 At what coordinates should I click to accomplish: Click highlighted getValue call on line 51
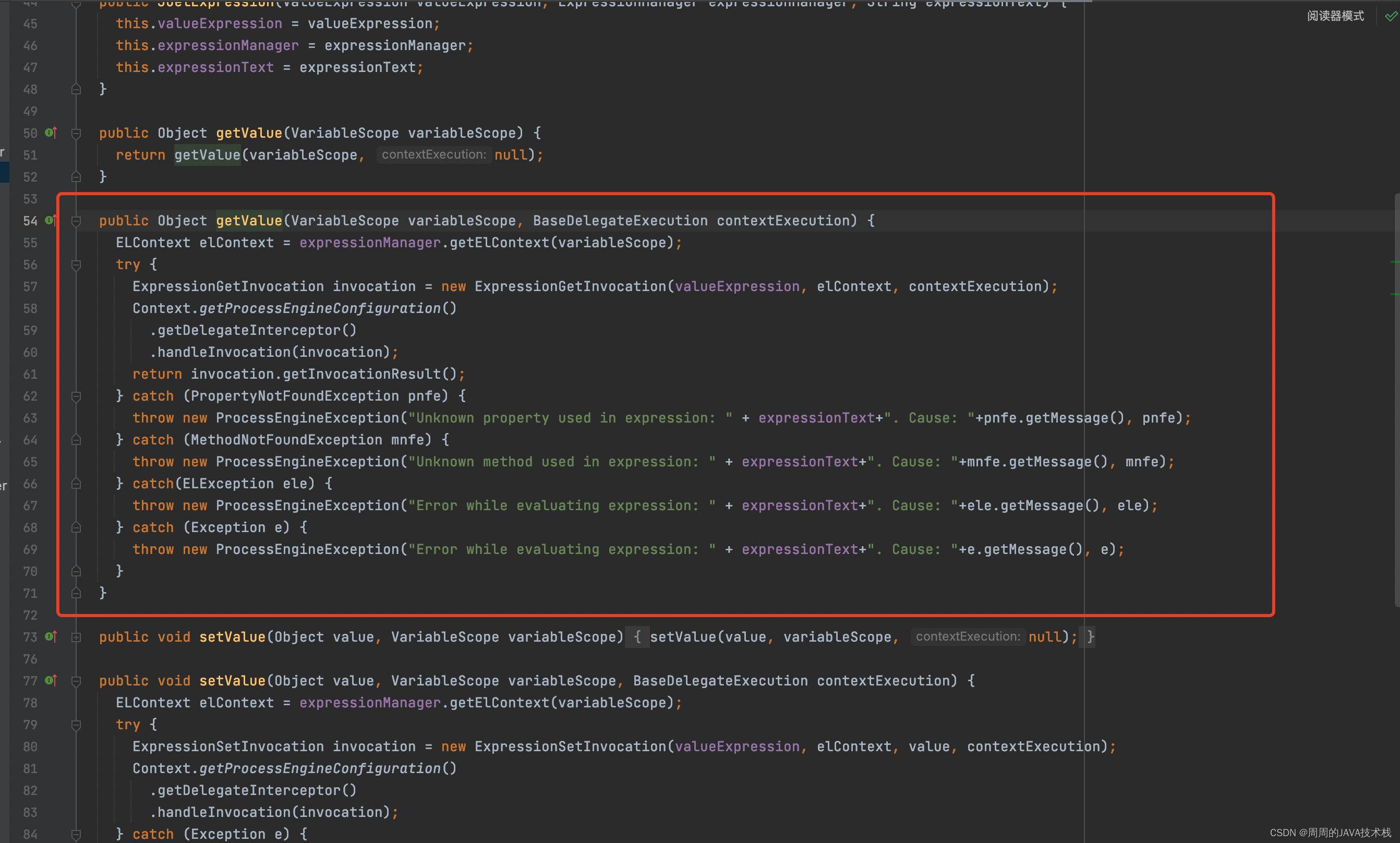(207, 154)
